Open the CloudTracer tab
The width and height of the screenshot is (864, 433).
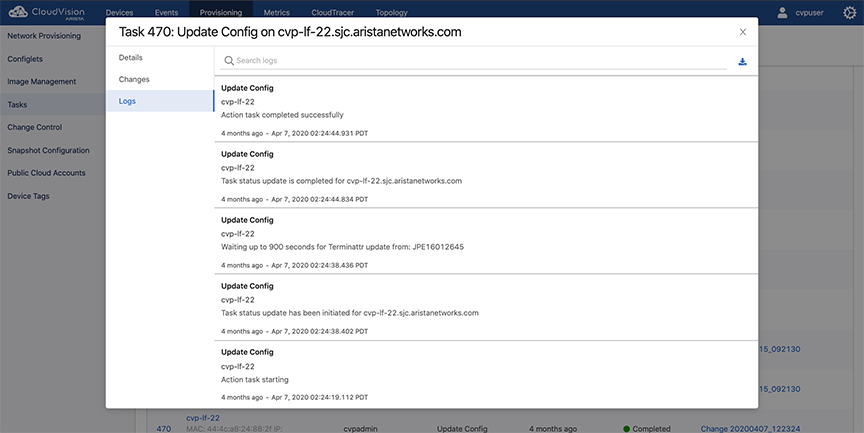click(332, 12)
